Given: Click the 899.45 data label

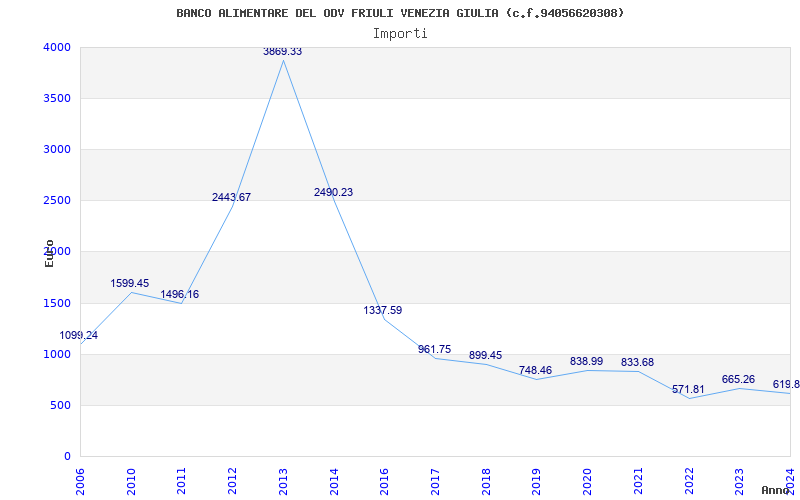Looking at the screenshot, I should point(486,356).
